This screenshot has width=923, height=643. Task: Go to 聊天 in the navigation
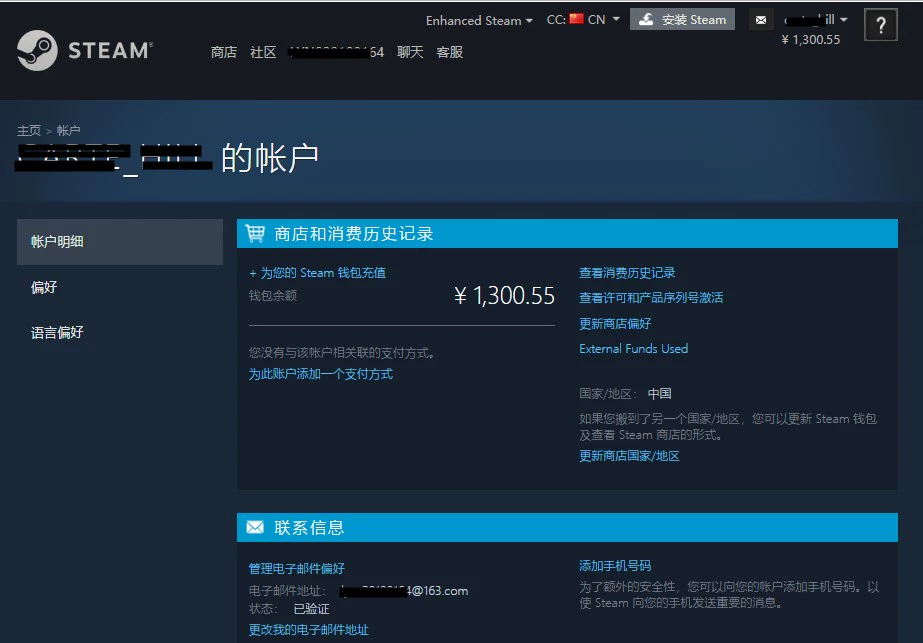[410, 52]
